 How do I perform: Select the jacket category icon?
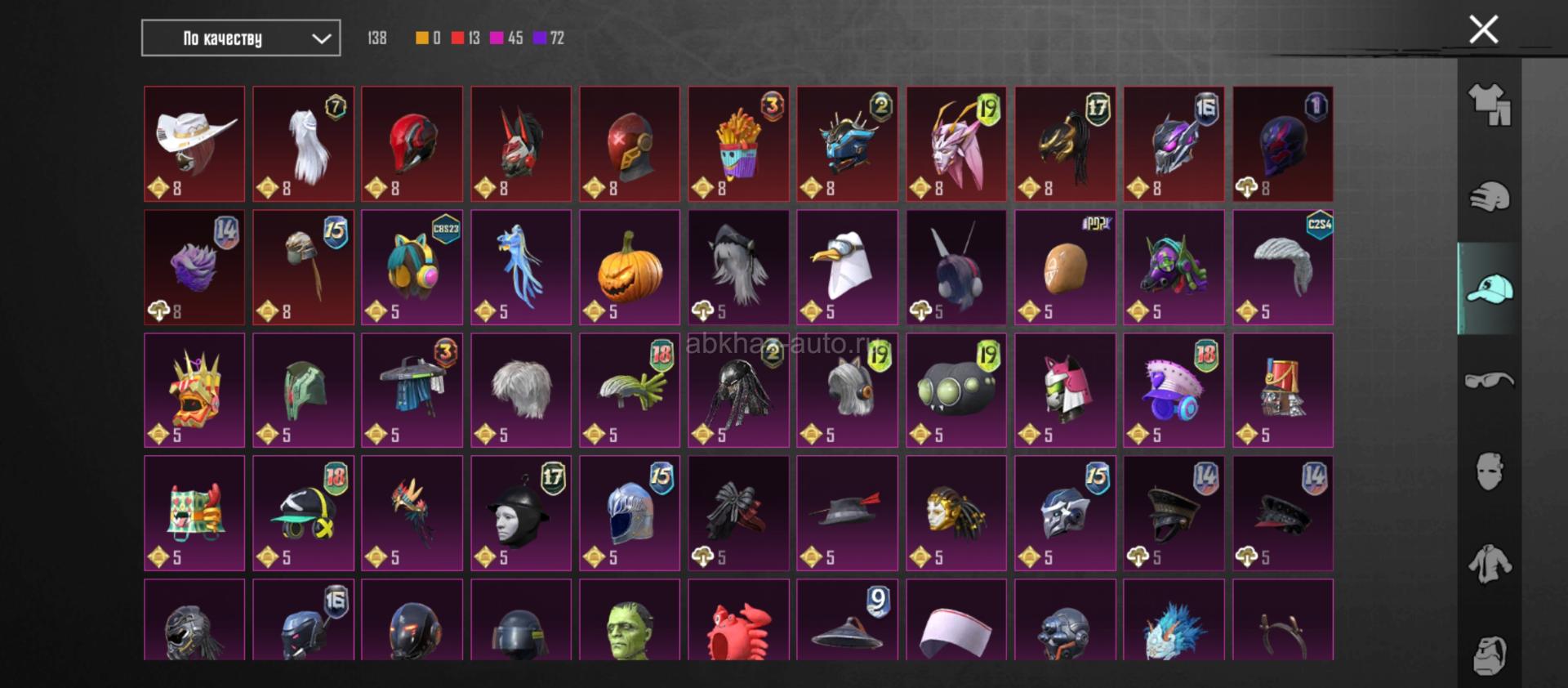point(1490,564)
